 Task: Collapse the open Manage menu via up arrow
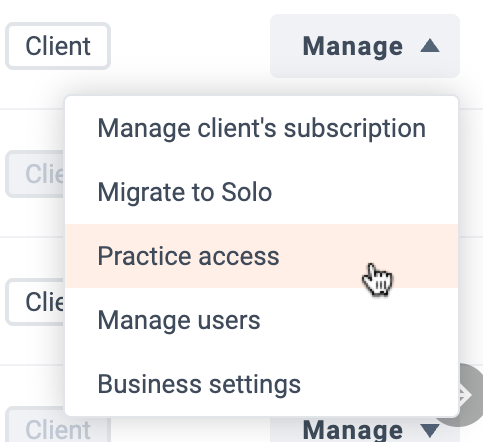coord(430,46)
